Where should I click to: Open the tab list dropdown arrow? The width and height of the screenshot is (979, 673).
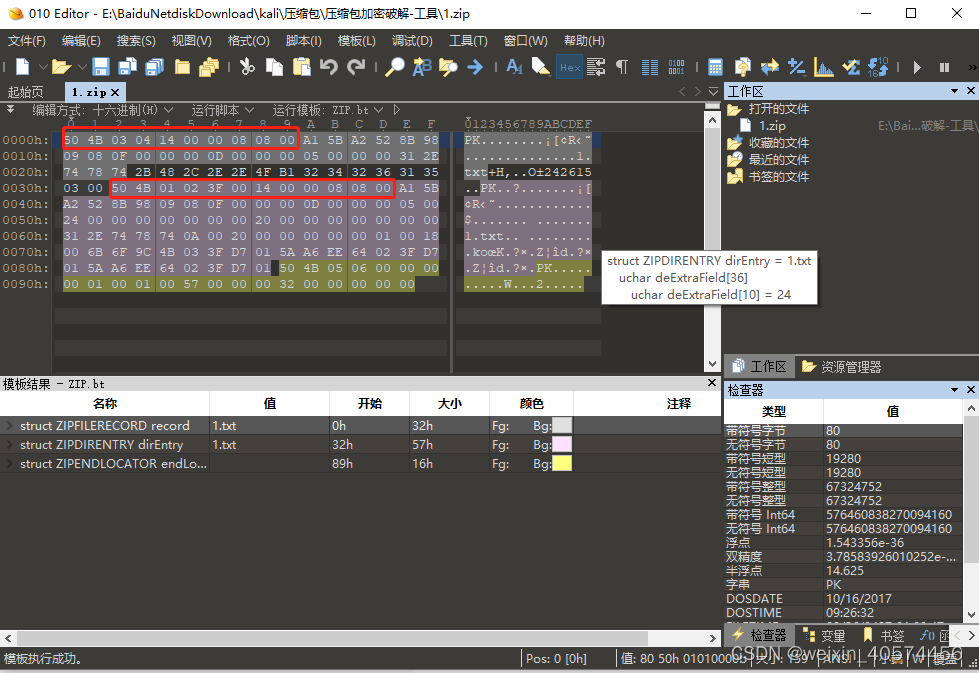[x=714, y=92]
